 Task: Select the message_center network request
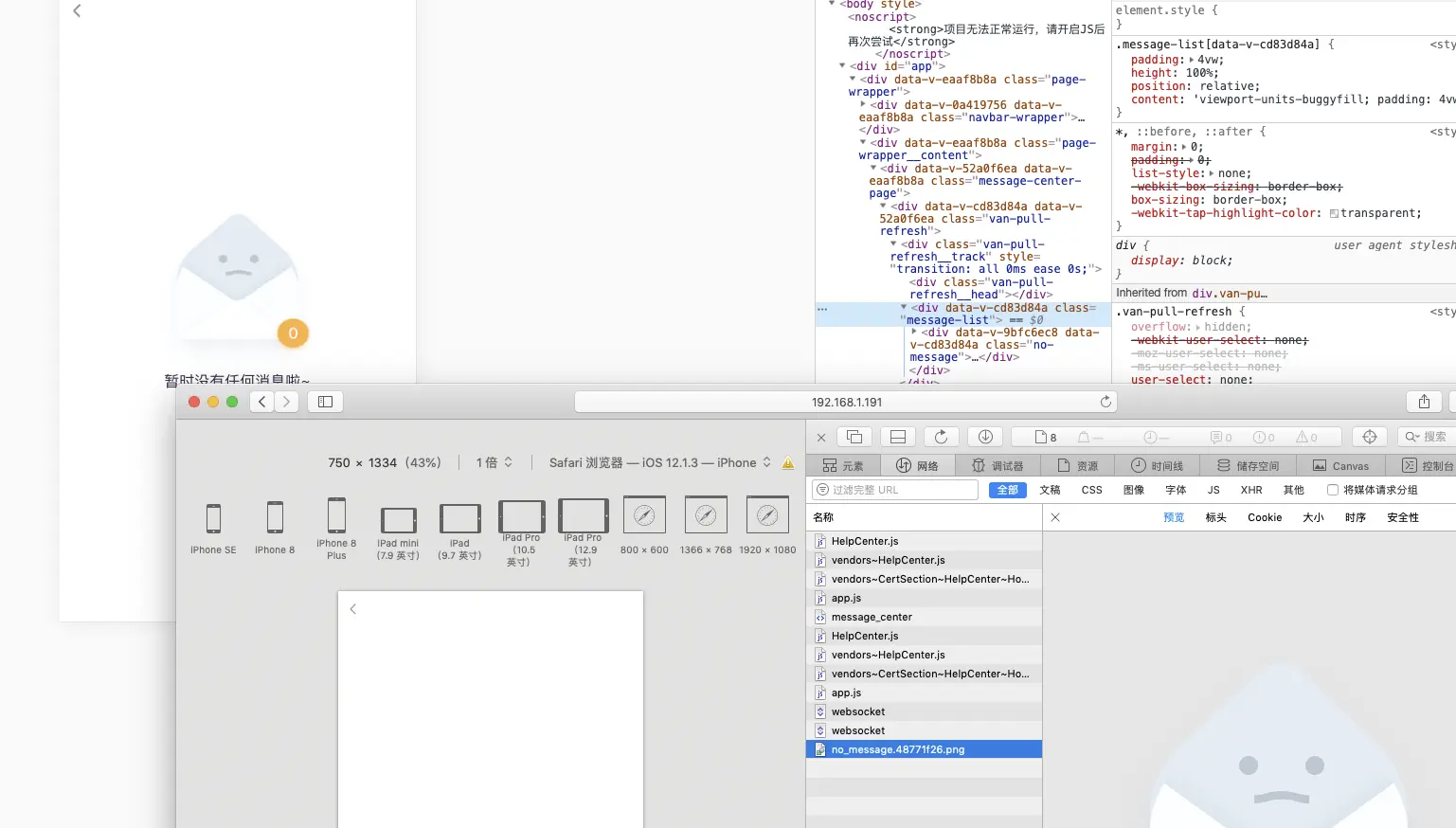(924, 617)
